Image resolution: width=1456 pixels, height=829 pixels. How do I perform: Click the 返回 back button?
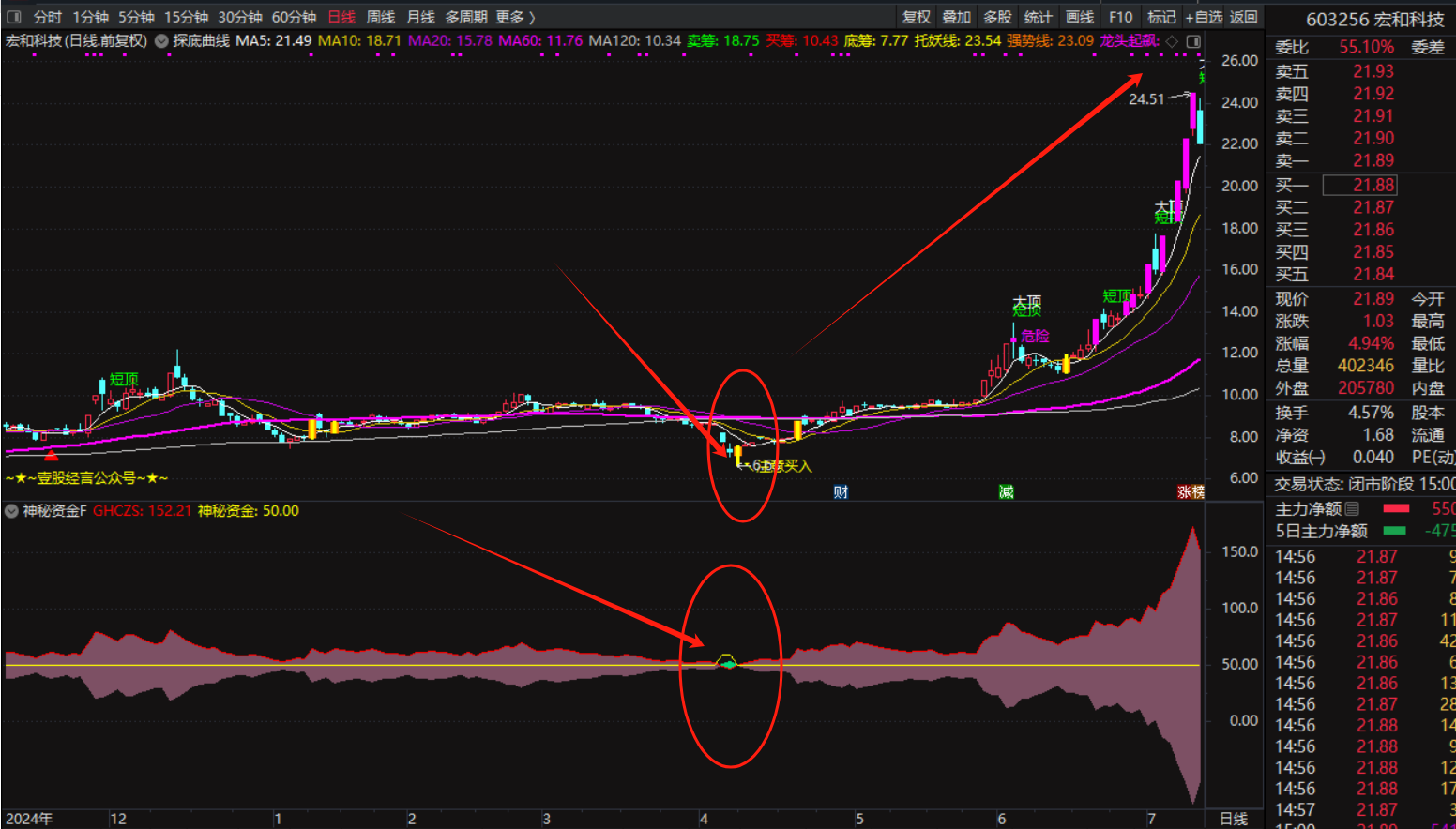(1243, 17)
